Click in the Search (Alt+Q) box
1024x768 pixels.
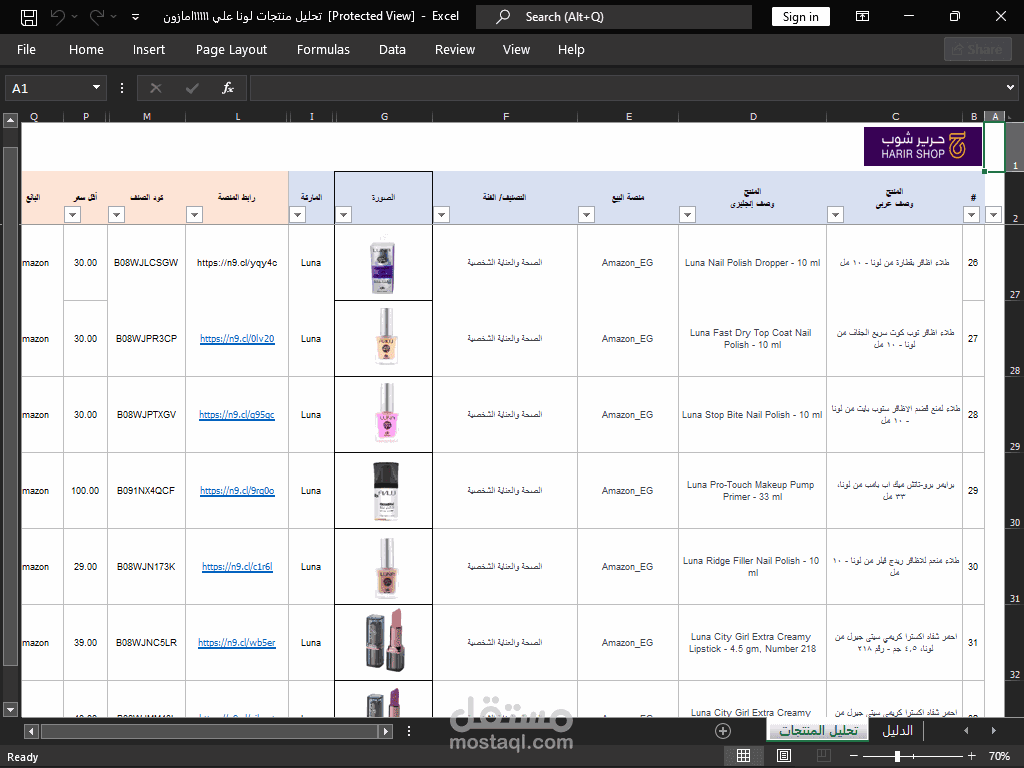click(614, 17)
